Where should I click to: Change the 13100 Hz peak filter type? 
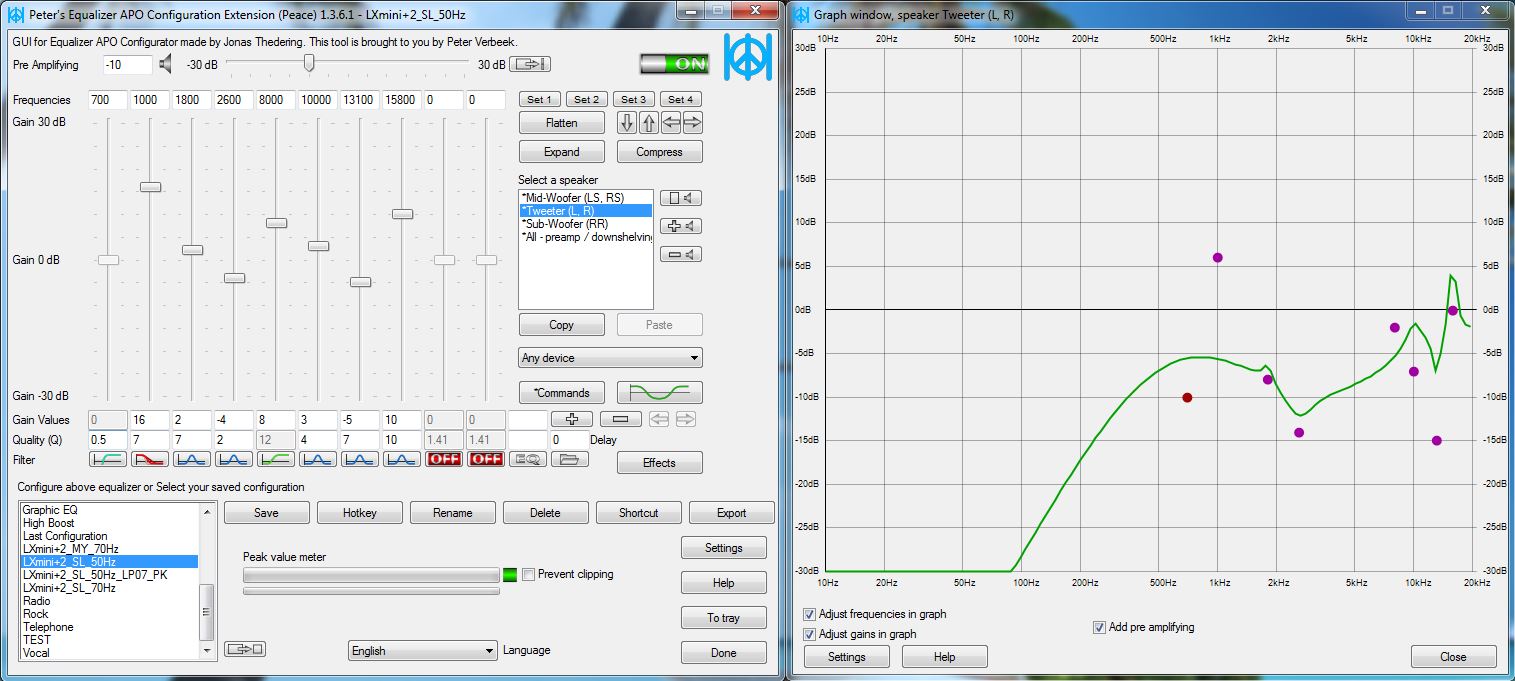pyautogui.click(x=359, y=460)
